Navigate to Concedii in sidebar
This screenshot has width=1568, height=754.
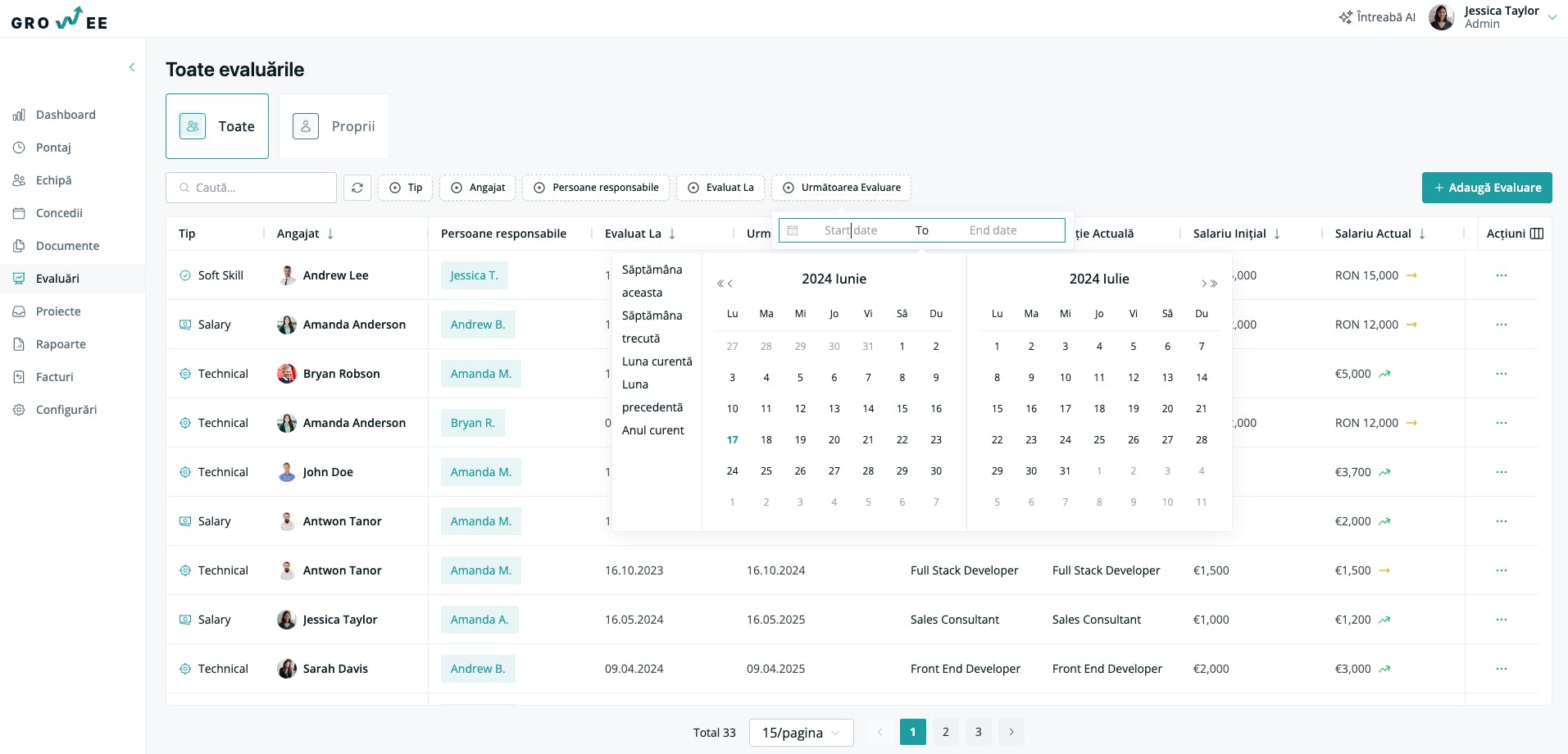(59, 213)
